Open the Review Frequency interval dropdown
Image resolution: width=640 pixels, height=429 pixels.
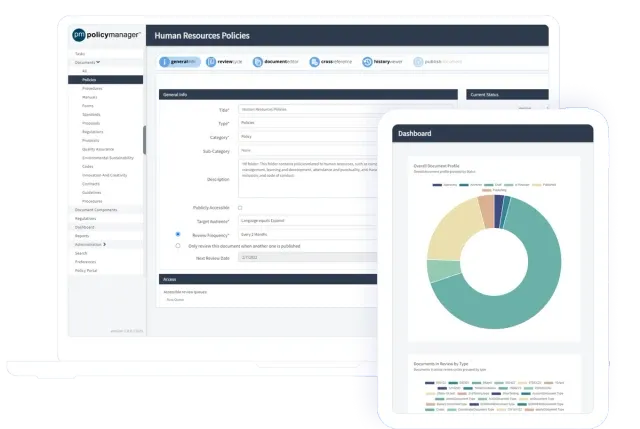308,235
